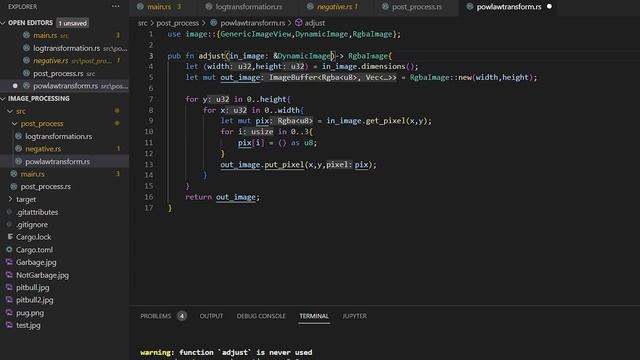640x360 pixels.
Task: Click the Rust file icon on main.rs tab
Action: (x=140, y=7)
